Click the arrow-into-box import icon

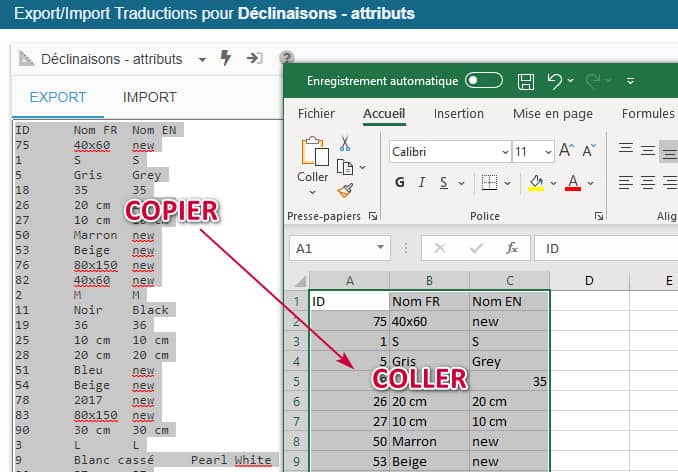[255, 58]
